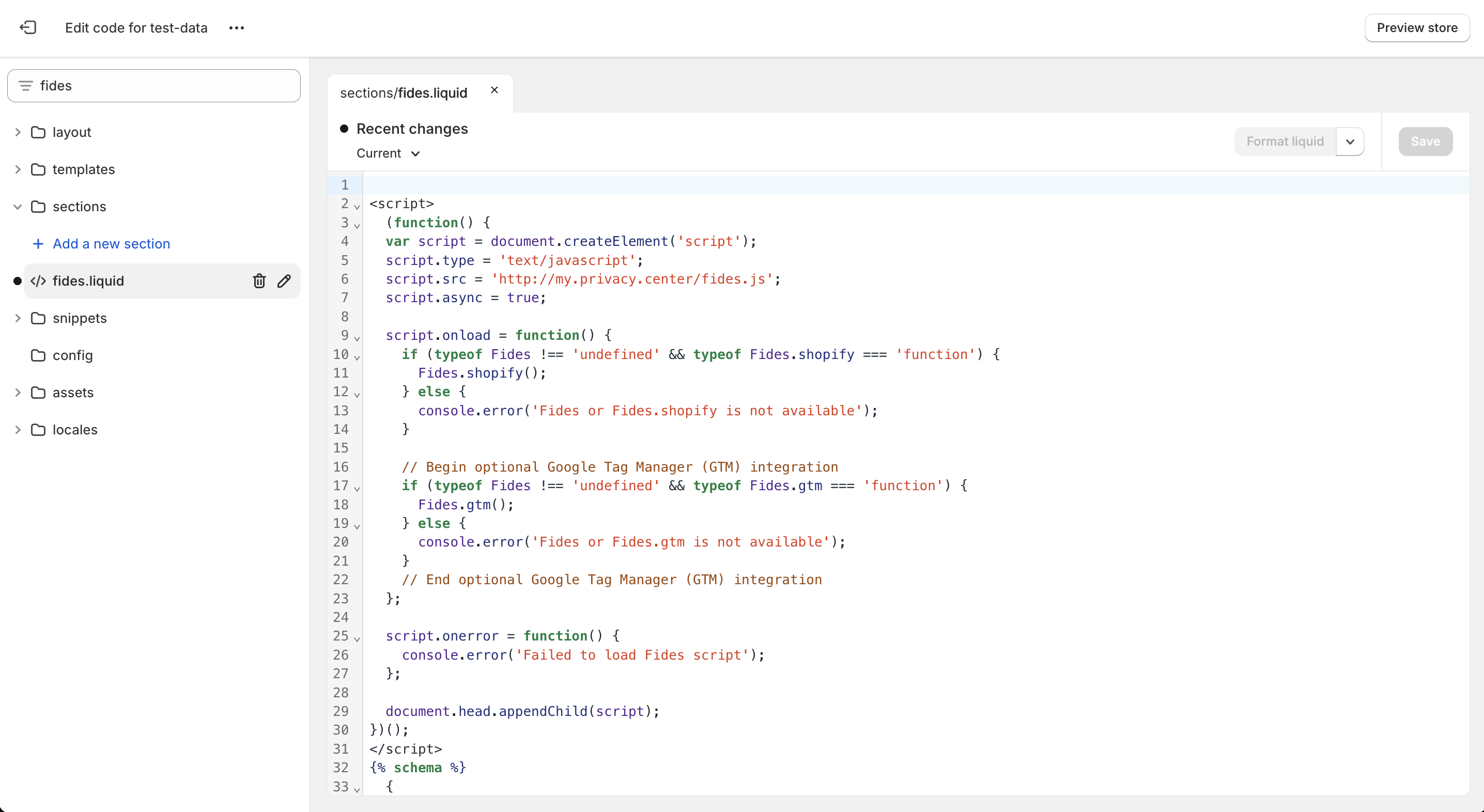Click the 'Edit code for test-data' title
1484x812 pixels.
click(x=136, y=28)
